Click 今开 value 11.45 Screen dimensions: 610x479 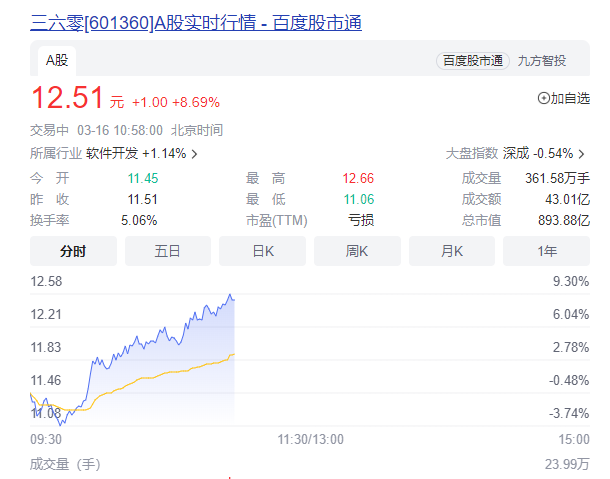[x=143, y=179]
